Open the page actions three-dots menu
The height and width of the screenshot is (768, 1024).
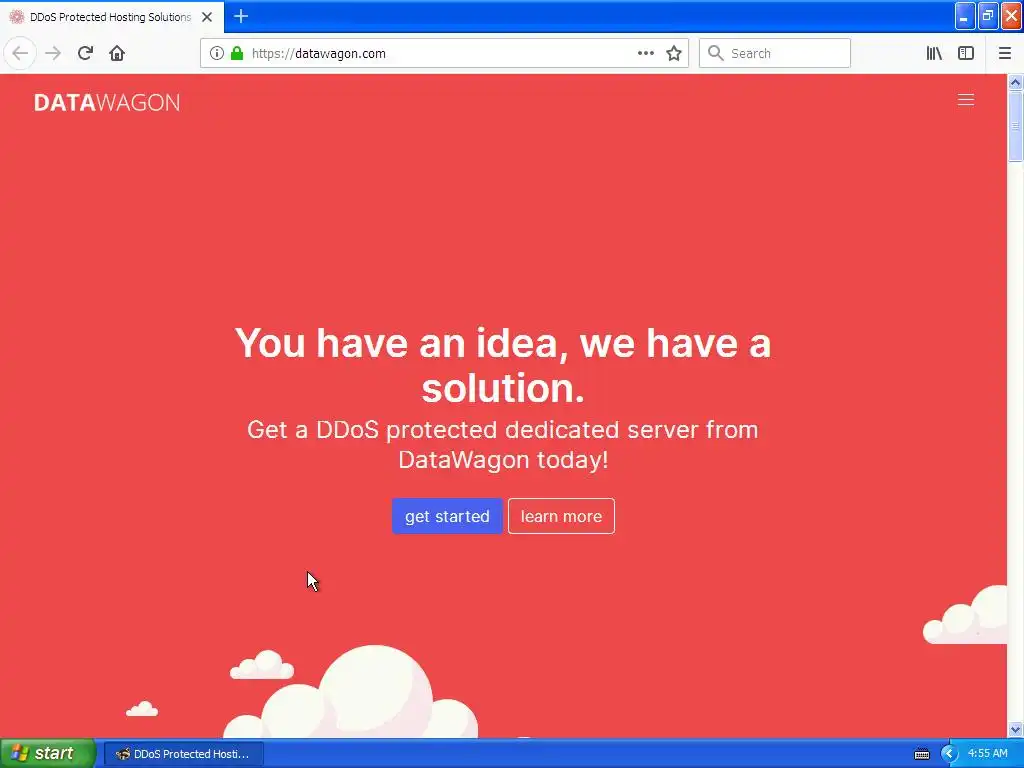[645, 53]
